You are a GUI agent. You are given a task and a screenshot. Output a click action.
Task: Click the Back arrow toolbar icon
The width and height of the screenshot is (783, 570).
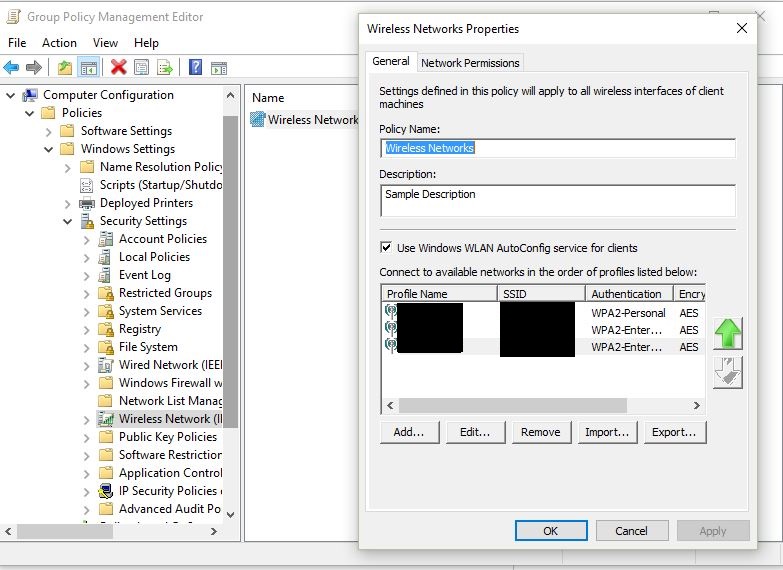tap(11, 67)
